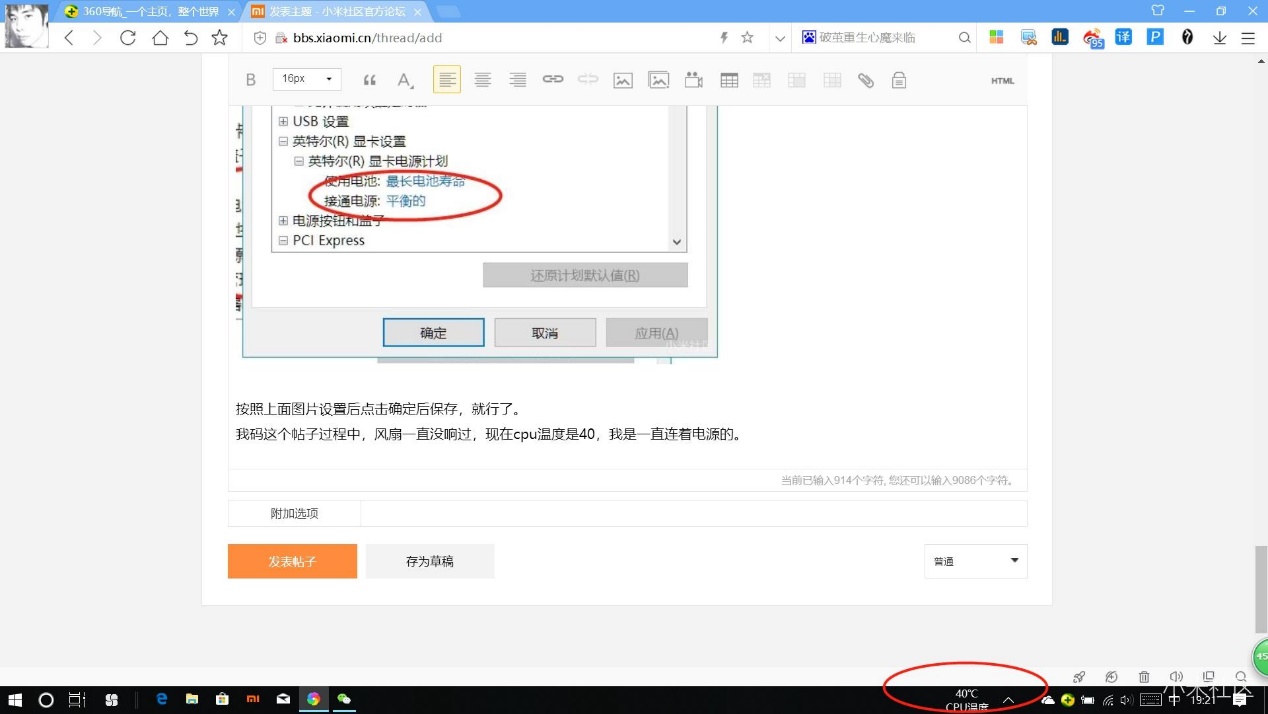Image resolution: width=1268 pixels, height=714 pixels.
Task: Click the trash icon in the browser status bar
Action: click(1144, 677)
